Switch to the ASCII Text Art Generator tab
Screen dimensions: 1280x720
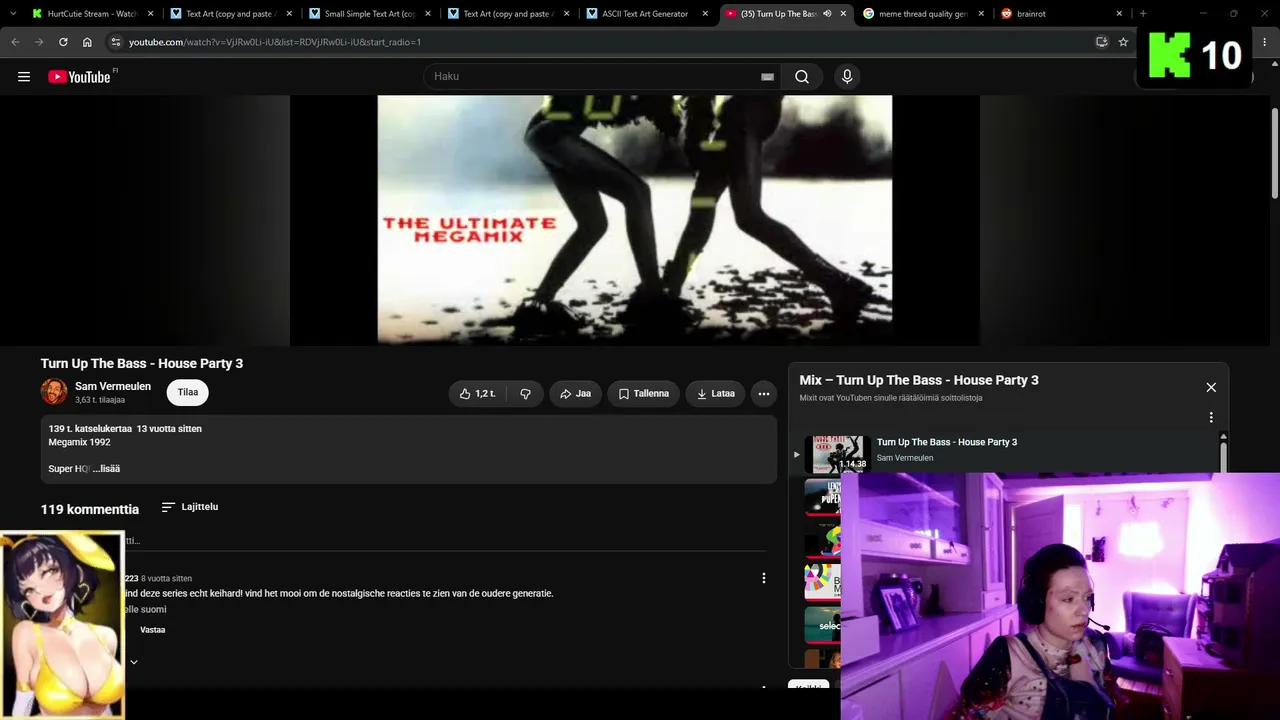point(648,14)
